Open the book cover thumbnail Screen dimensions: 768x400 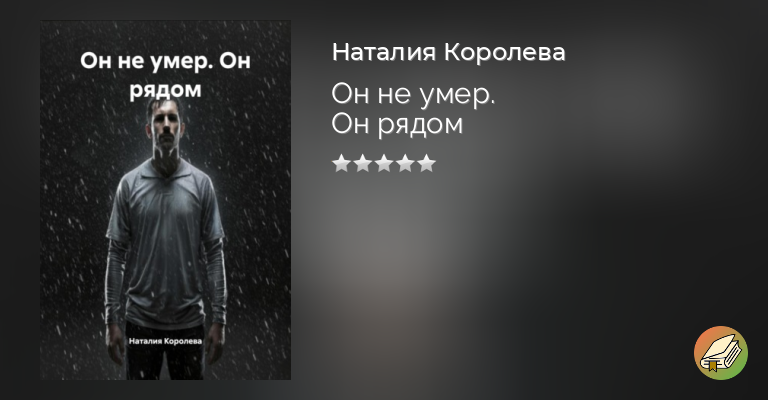point(166,200)
